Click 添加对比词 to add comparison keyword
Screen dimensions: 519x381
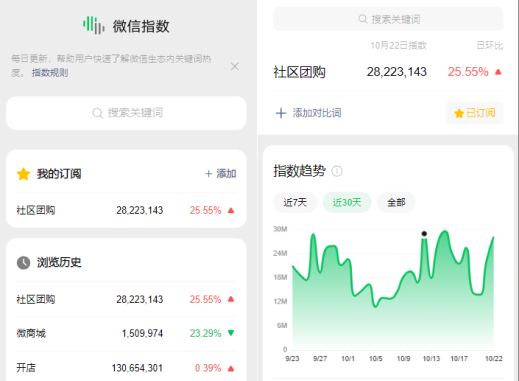[x=317, y=113]
